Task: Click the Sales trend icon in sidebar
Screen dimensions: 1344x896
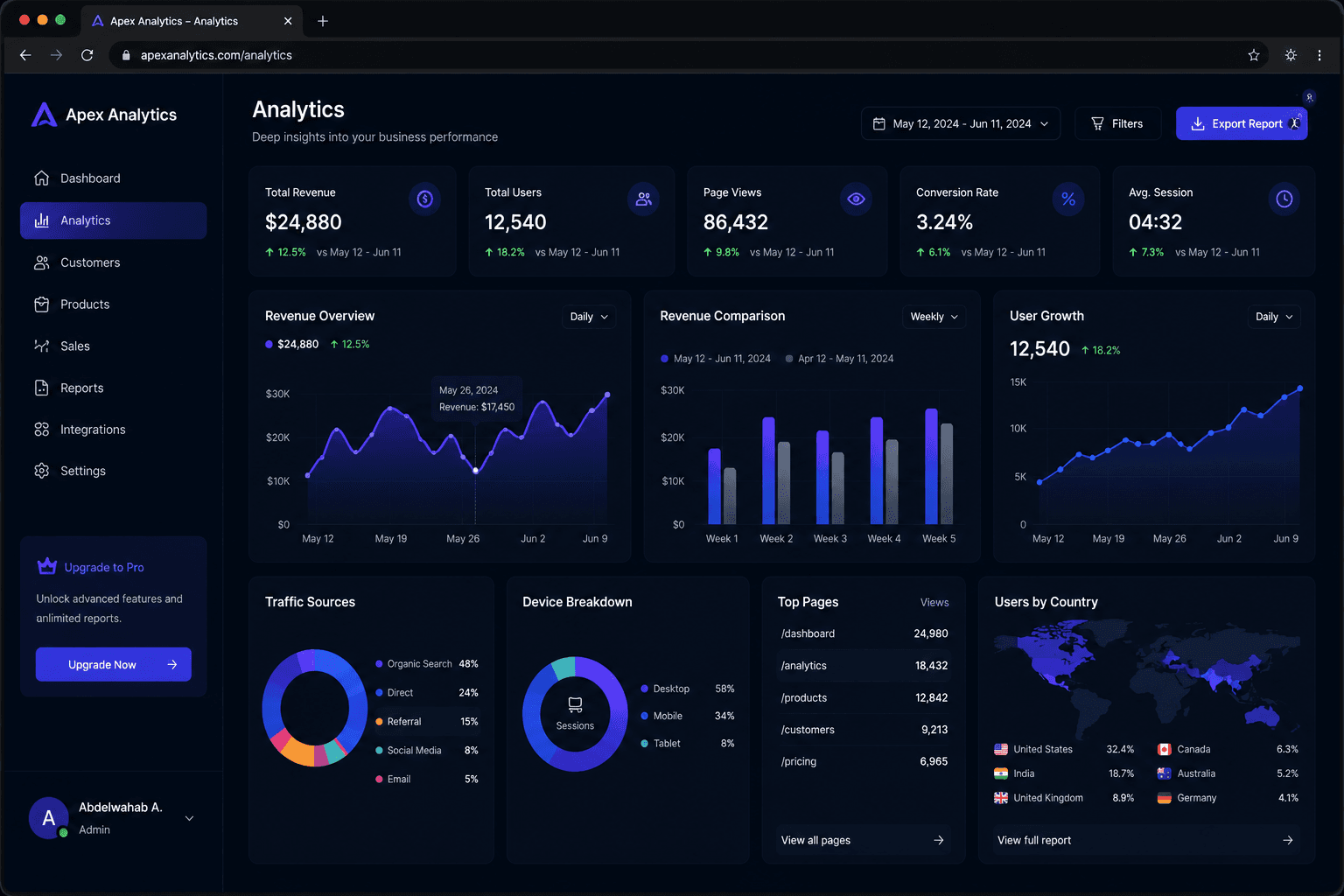Action: coord(41,346)
